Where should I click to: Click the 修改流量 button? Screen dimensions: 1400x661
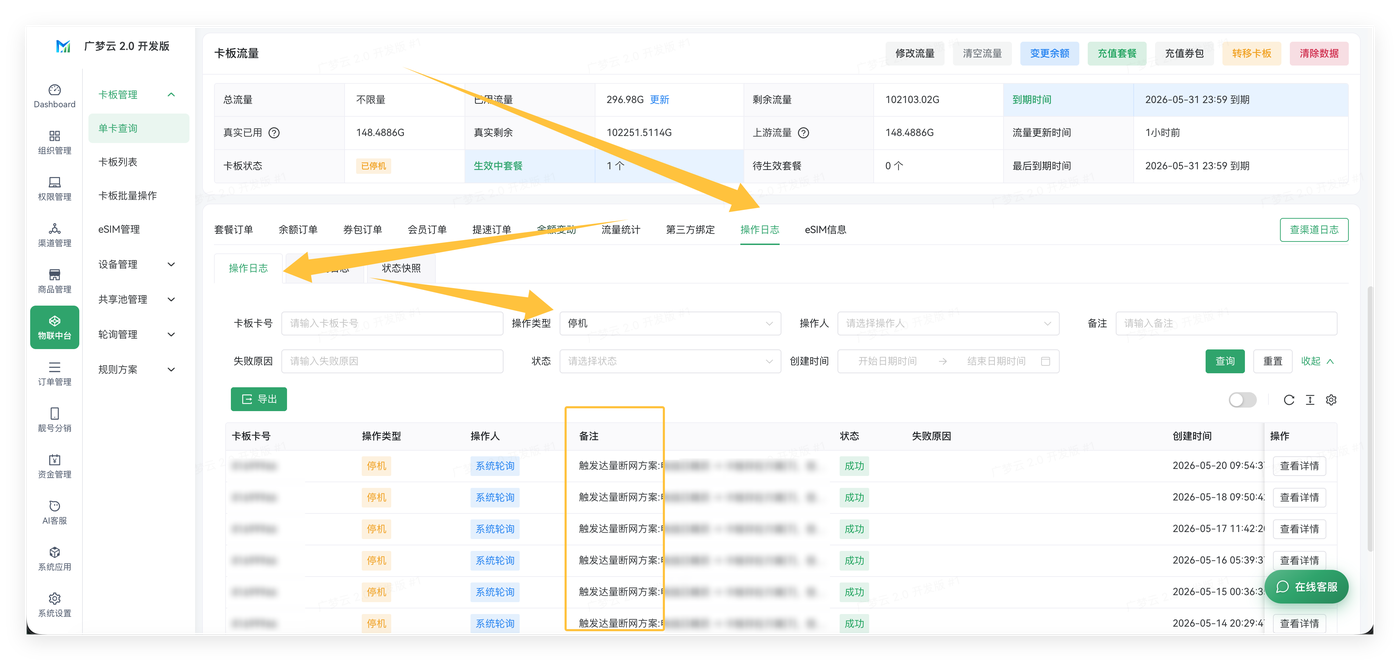tap(915, 53)
